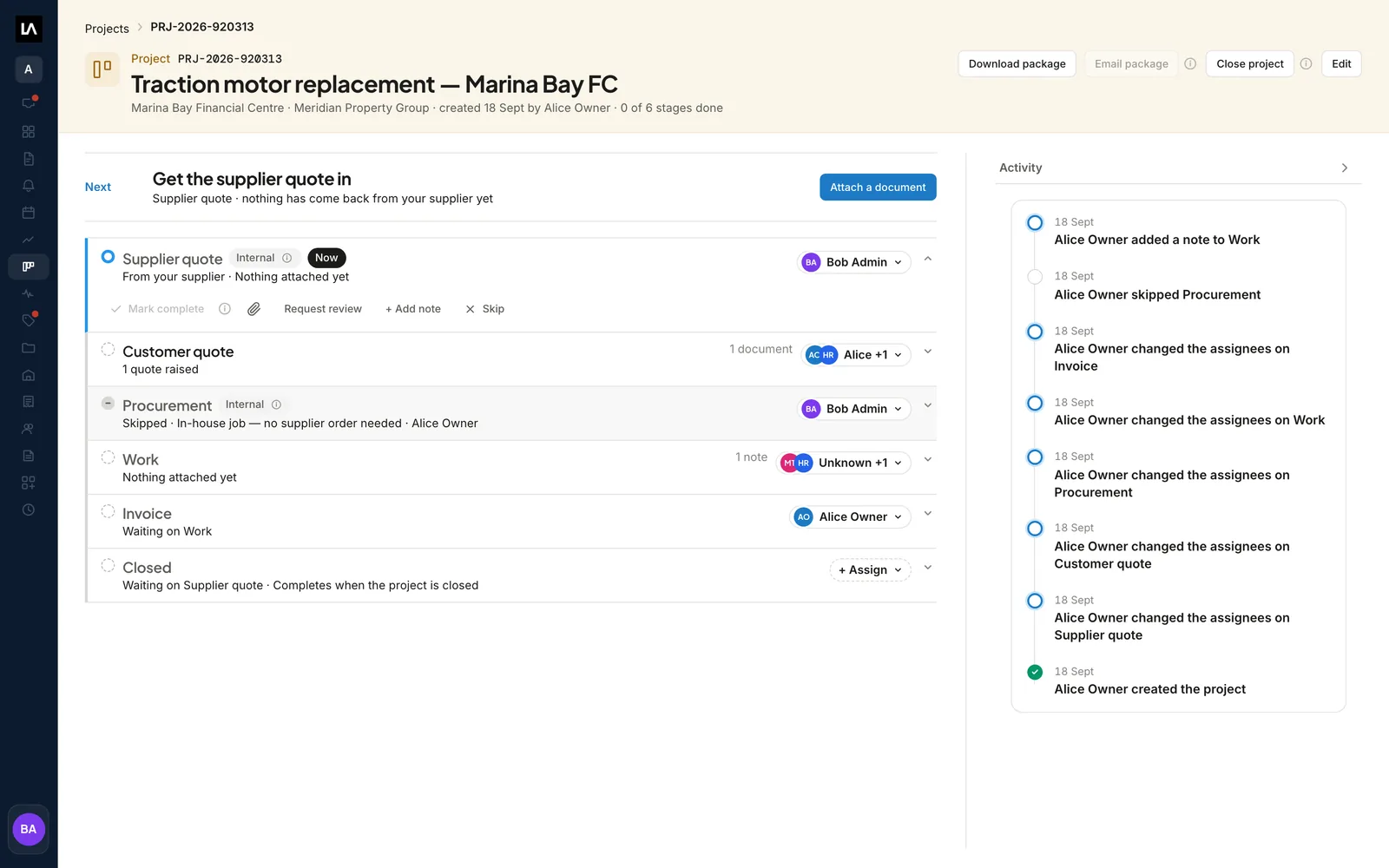Open the inbox icon in the sidebar

(29, 102)
